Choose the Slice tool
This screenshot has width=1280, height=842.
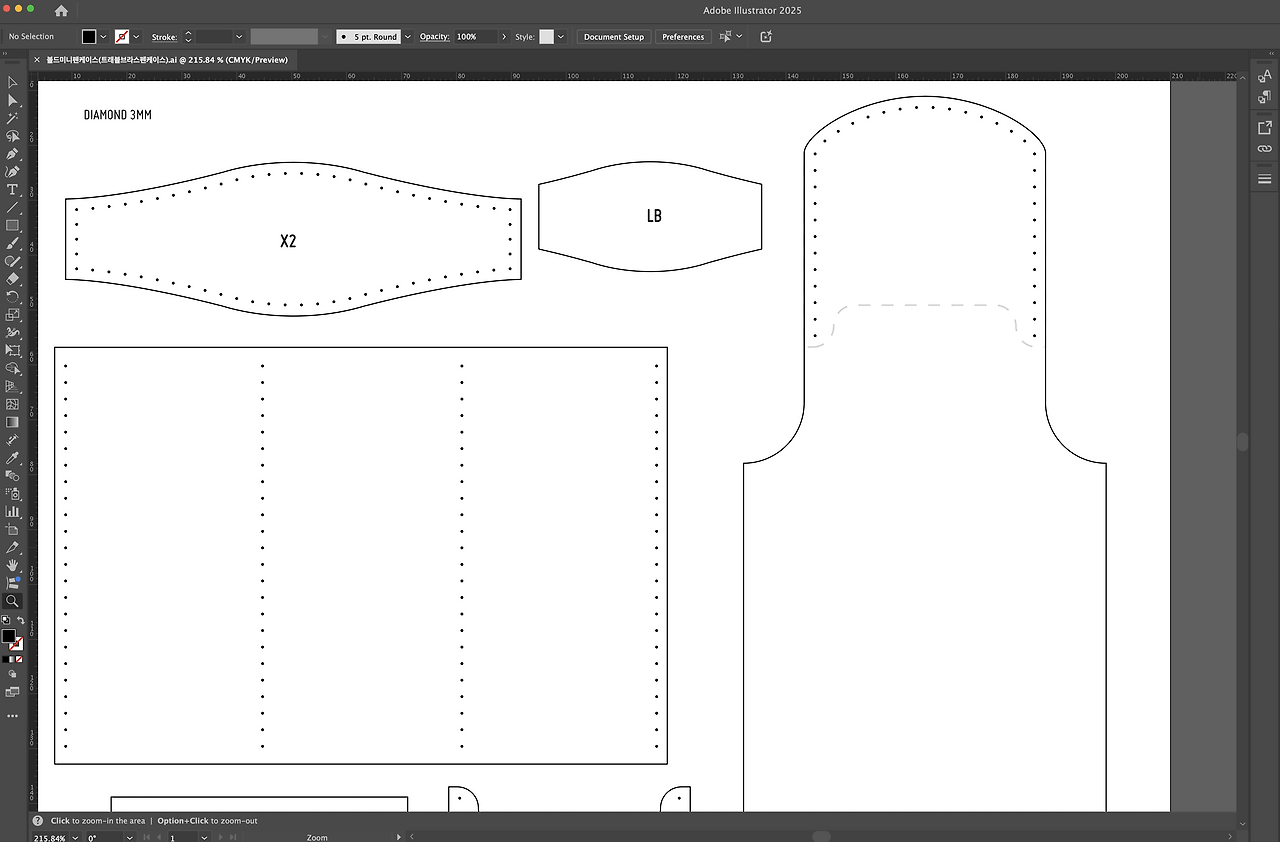coord(13,548)
